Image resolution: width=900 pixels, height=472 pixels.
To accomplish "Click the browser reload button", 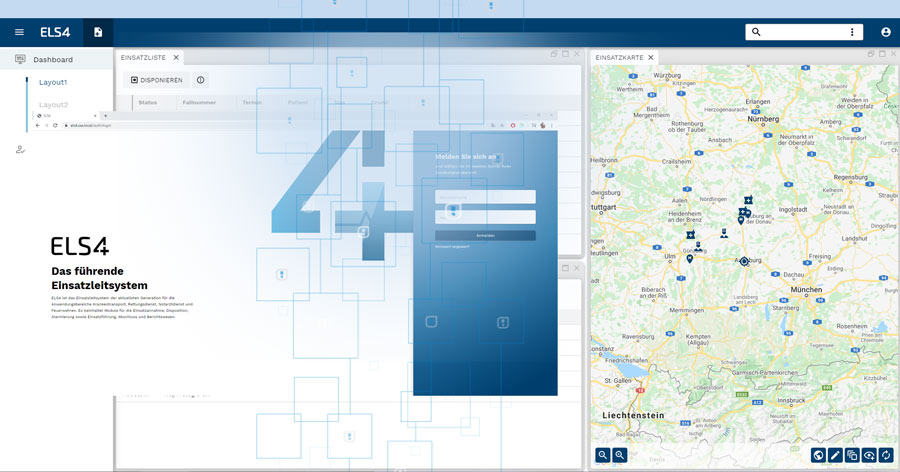I will (55, 125).
